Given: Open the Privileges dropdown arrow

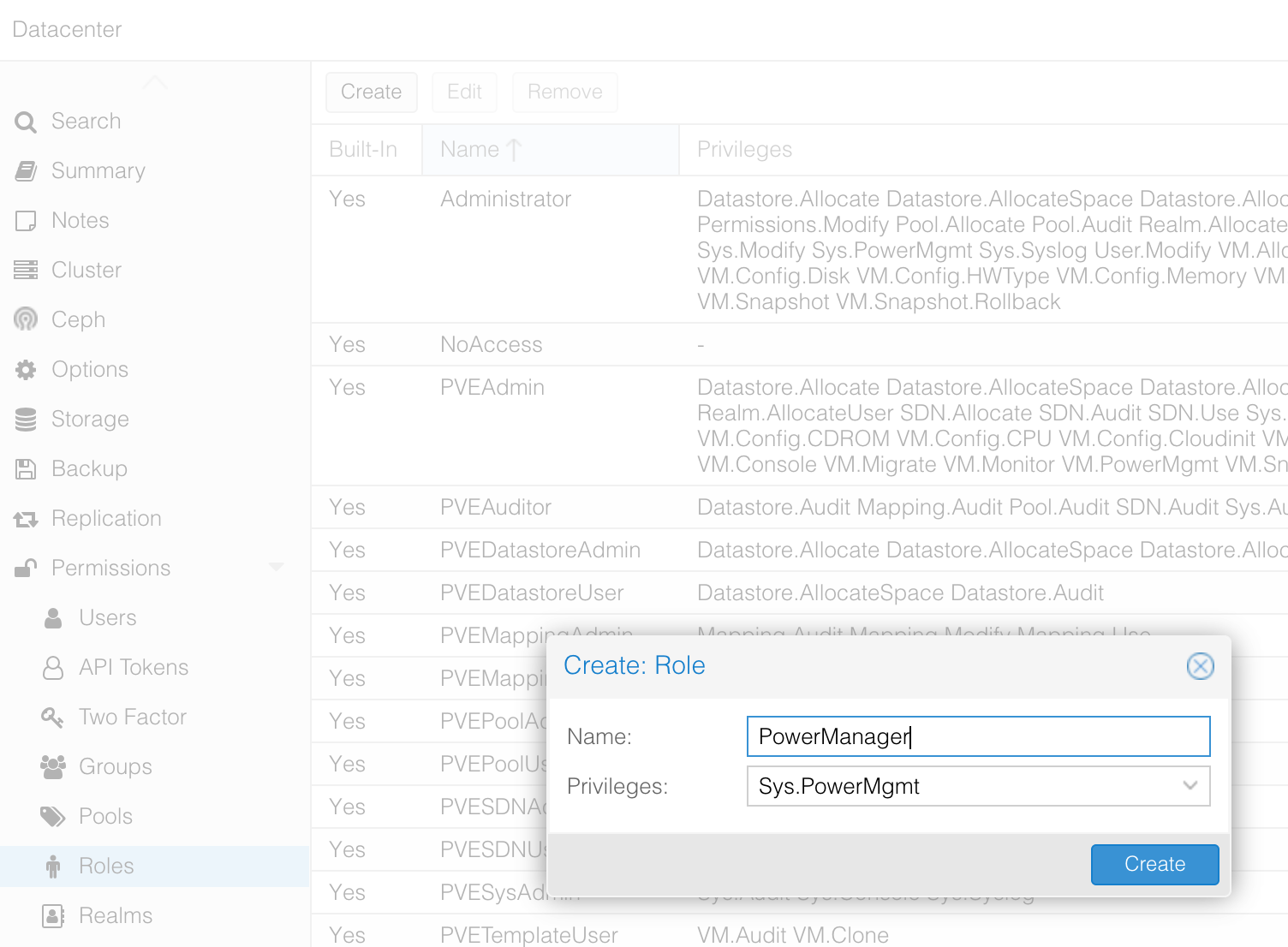Looking at the screenshot, I should pos(1190,786).
